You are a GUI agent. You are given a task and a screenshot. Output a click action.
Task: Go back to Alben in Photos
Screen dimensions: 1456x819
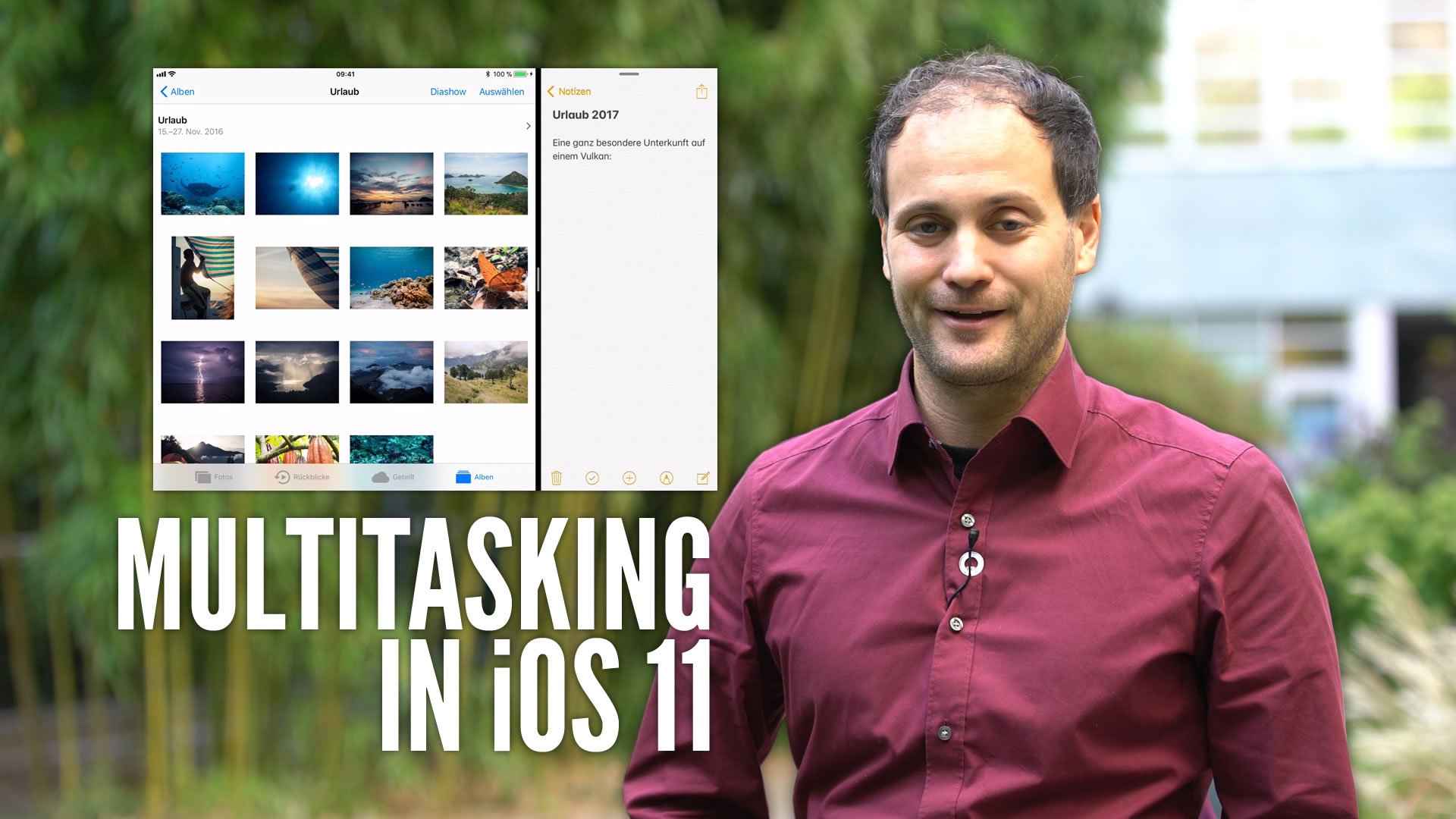click(x=177, y=92)
